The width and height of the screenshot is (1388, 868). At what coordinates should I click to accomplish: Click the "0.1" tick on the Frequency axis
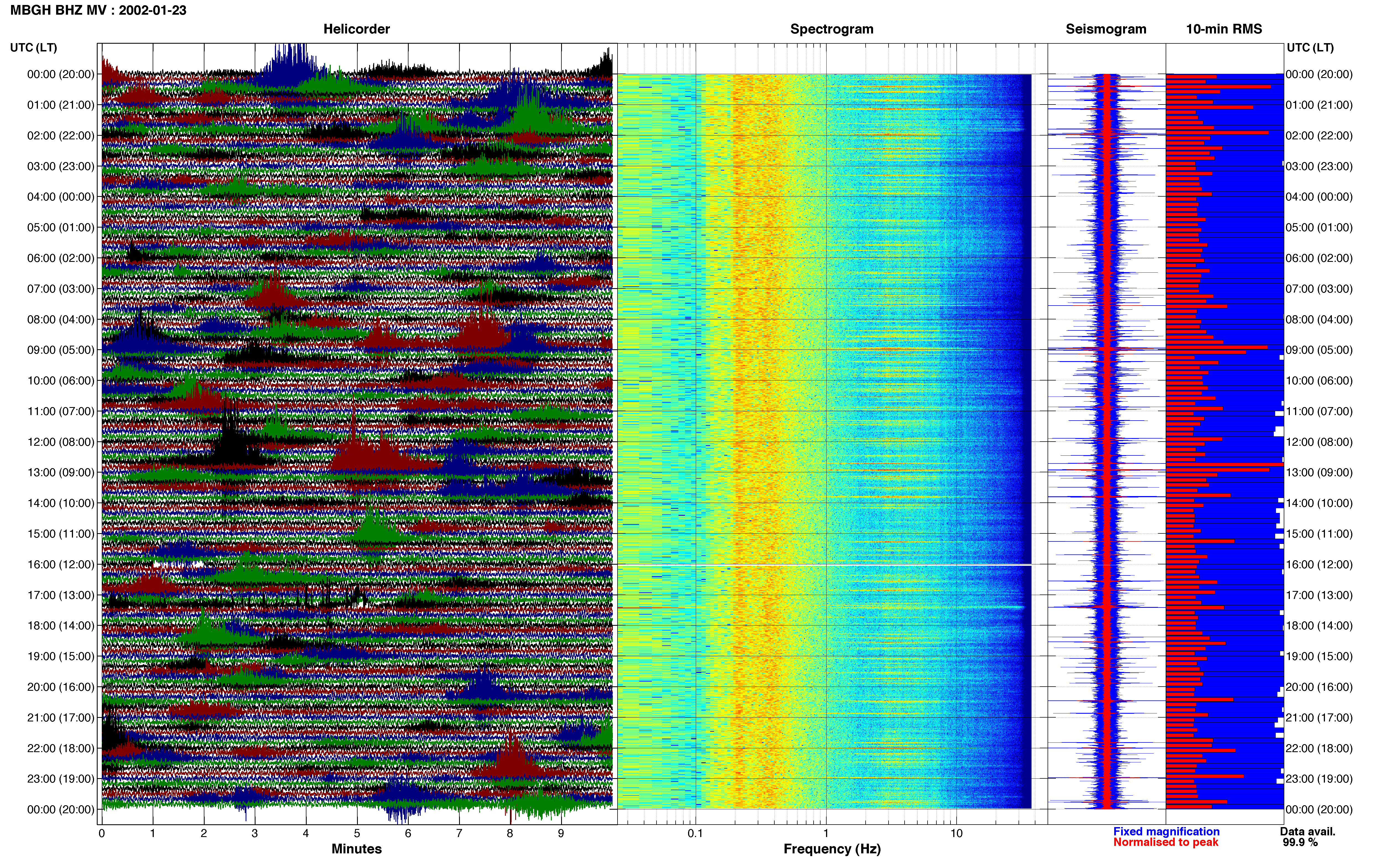pyautogui.click(x=695, y=833)
